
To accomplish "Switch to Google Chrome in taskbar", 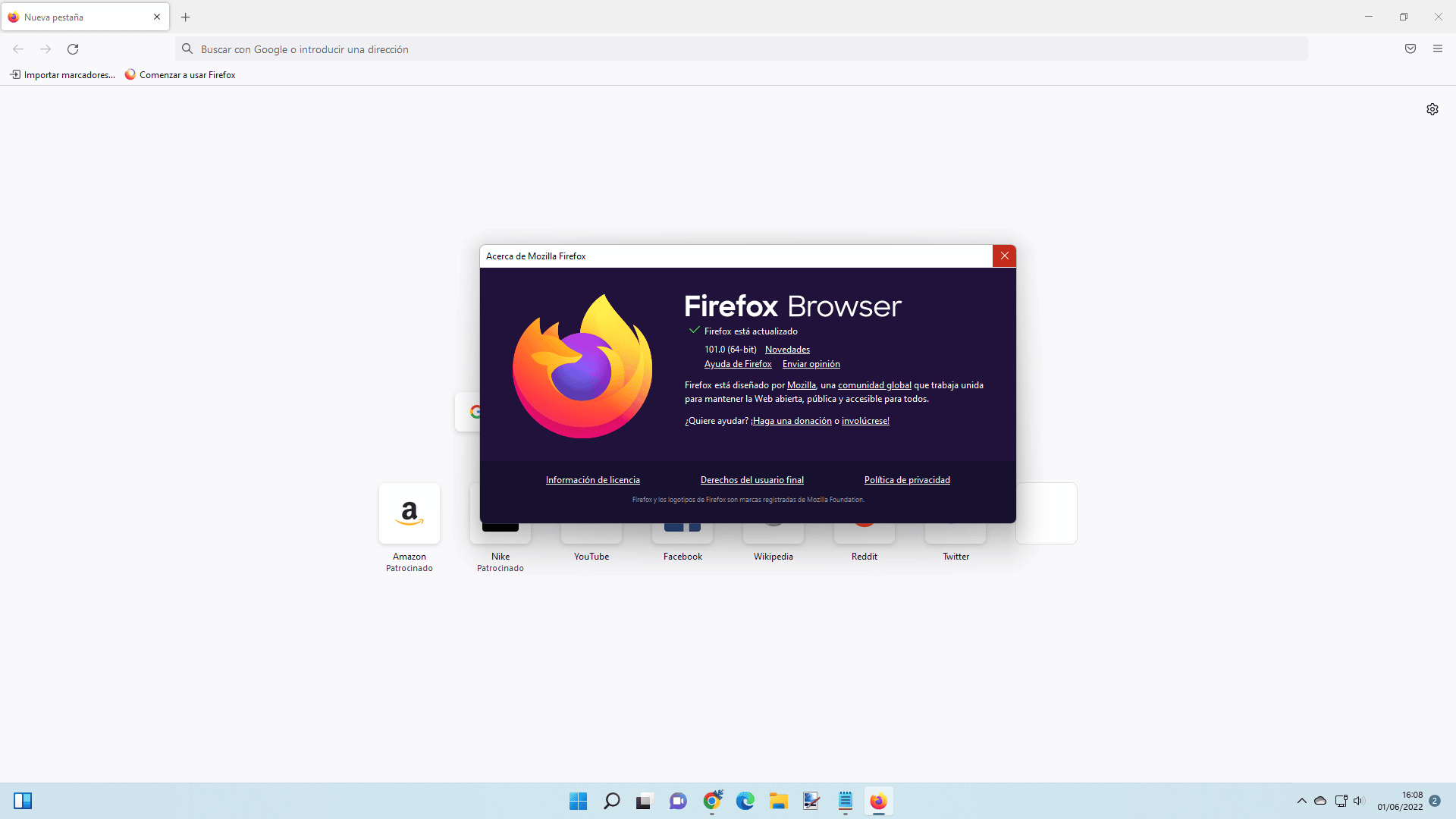I will pos(712,801).
